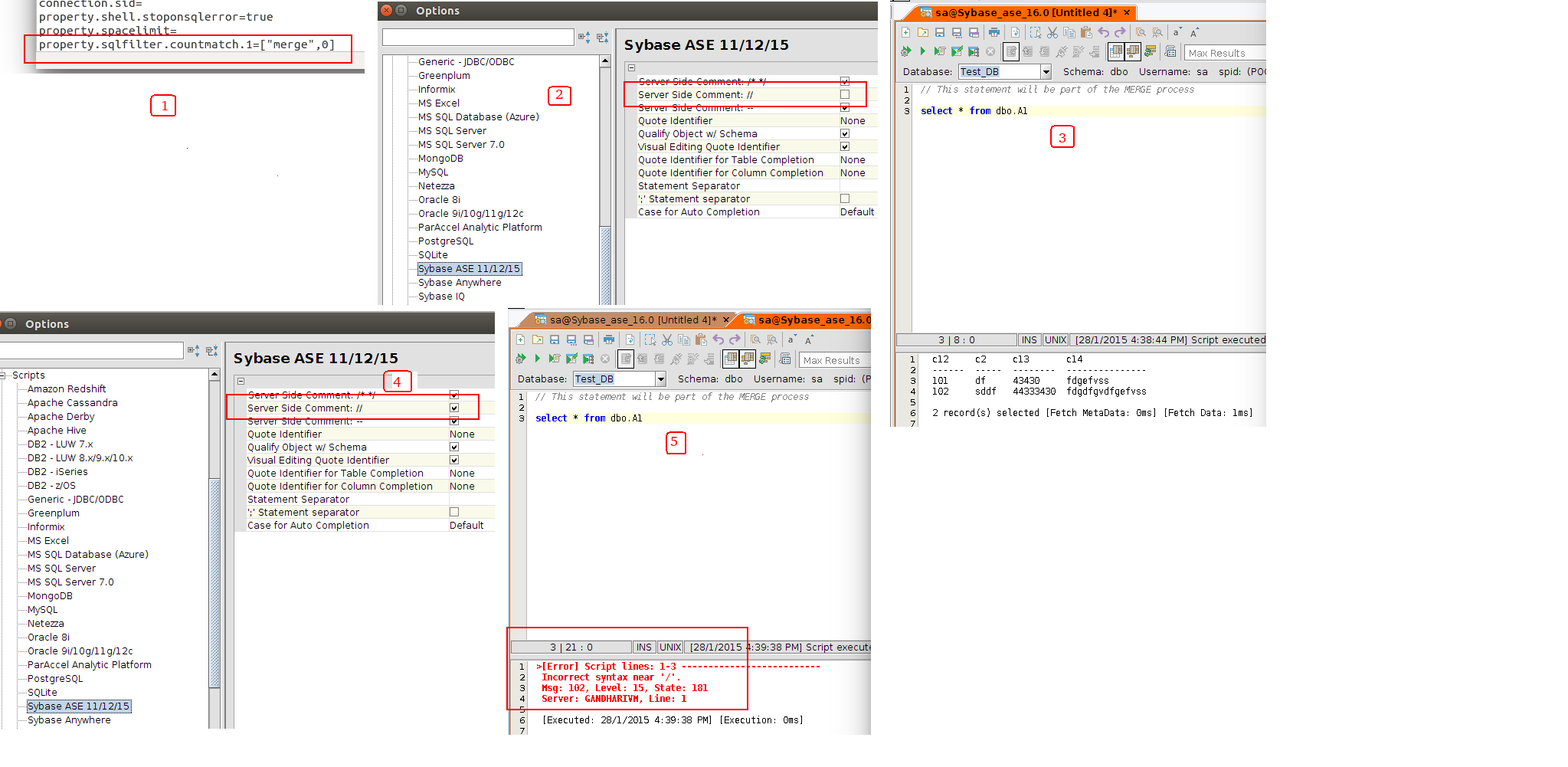Click Save icon in lower editor toolbar

tap(555, 339)
